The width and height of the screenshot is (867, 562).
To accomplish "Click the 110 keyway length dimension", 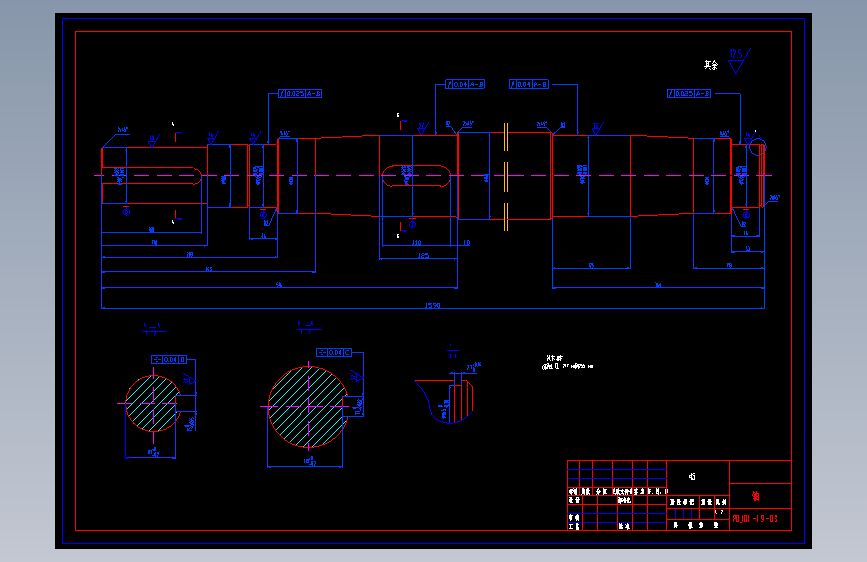I will pyautogui.click(x=416, y=243).
